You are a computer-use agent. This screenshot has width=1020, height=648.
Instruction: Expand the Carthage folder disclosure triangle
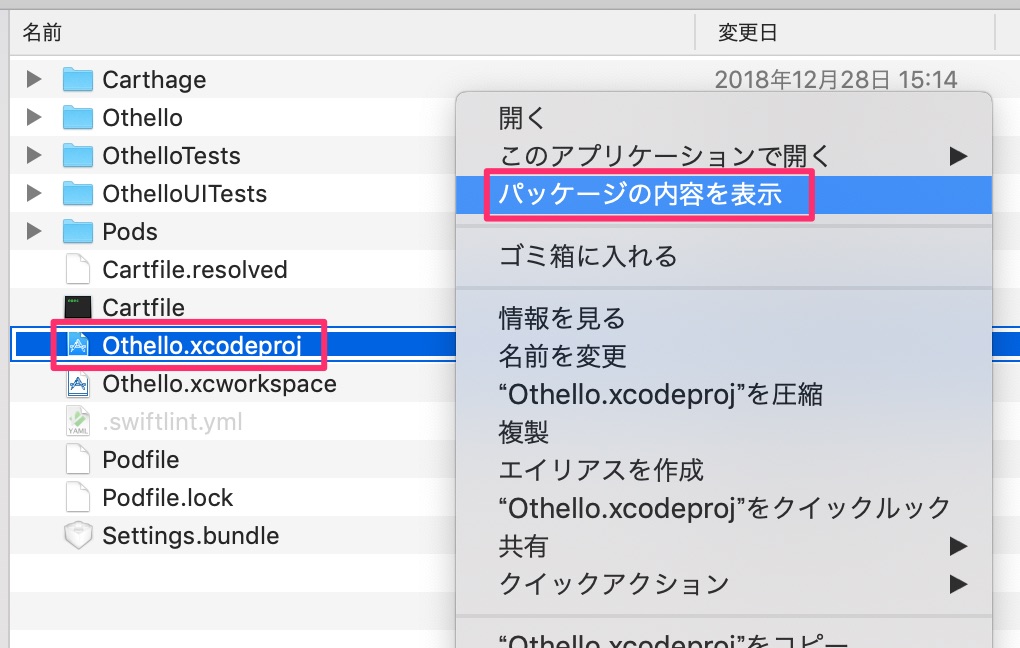33,79
